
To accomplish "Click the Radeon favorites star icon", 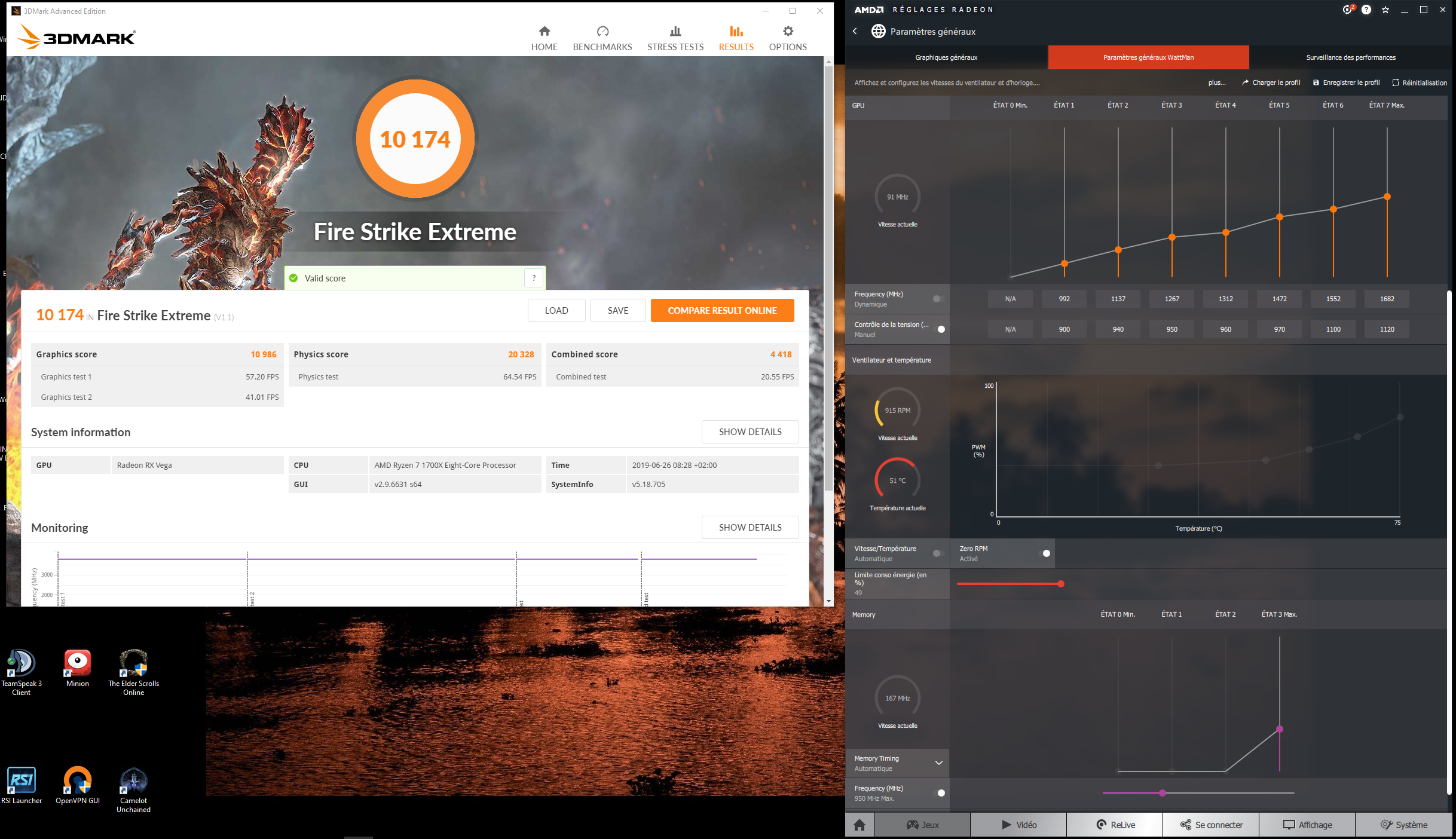I will pos(1385,10).
